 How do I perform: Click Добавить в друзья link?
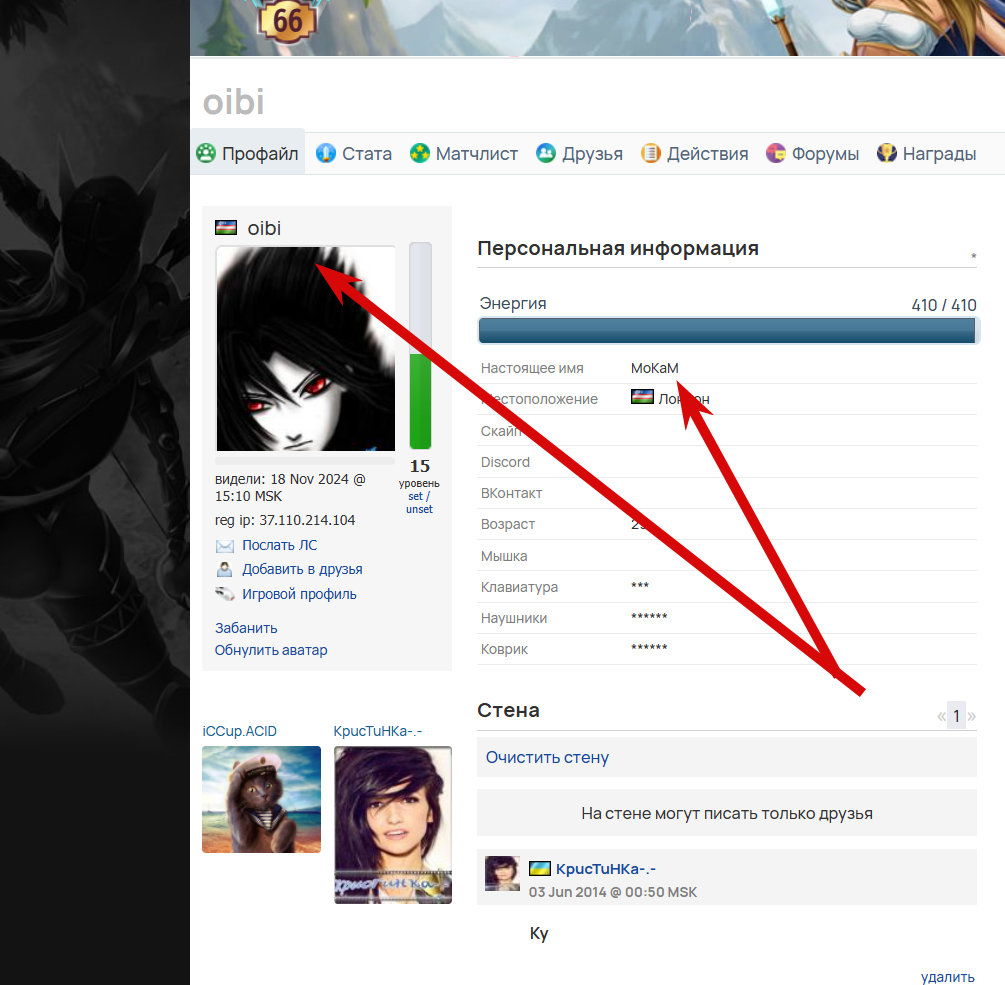(302, 569)
